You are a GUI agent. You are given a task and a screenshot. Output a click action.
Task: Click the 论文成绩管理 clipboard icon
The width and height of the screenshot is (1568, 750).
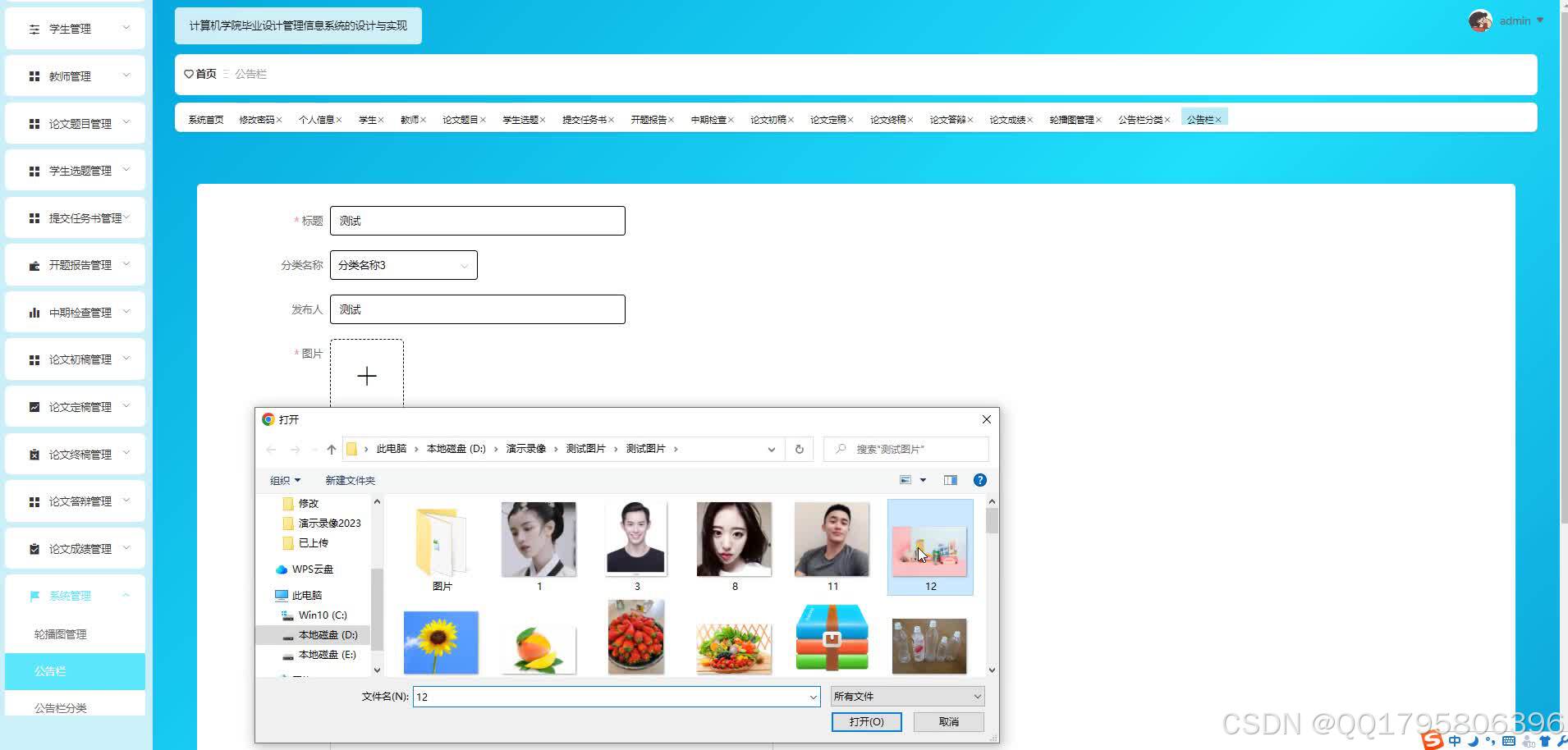(34, 549)
